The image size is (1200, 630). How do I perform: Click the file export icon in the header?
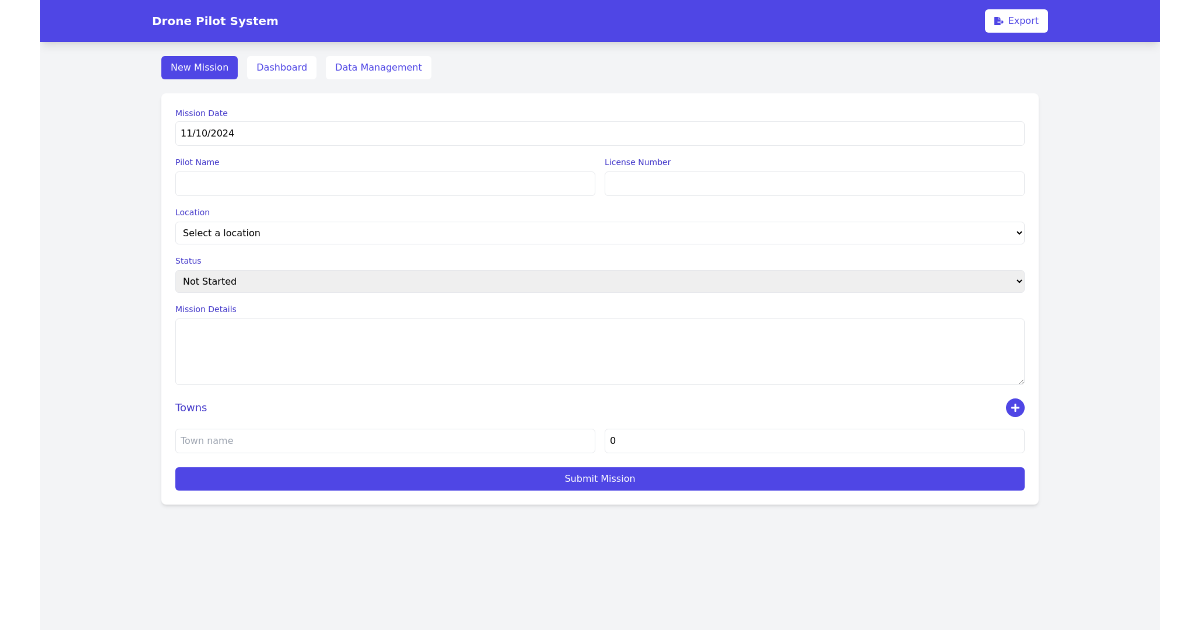[1000, 20]
